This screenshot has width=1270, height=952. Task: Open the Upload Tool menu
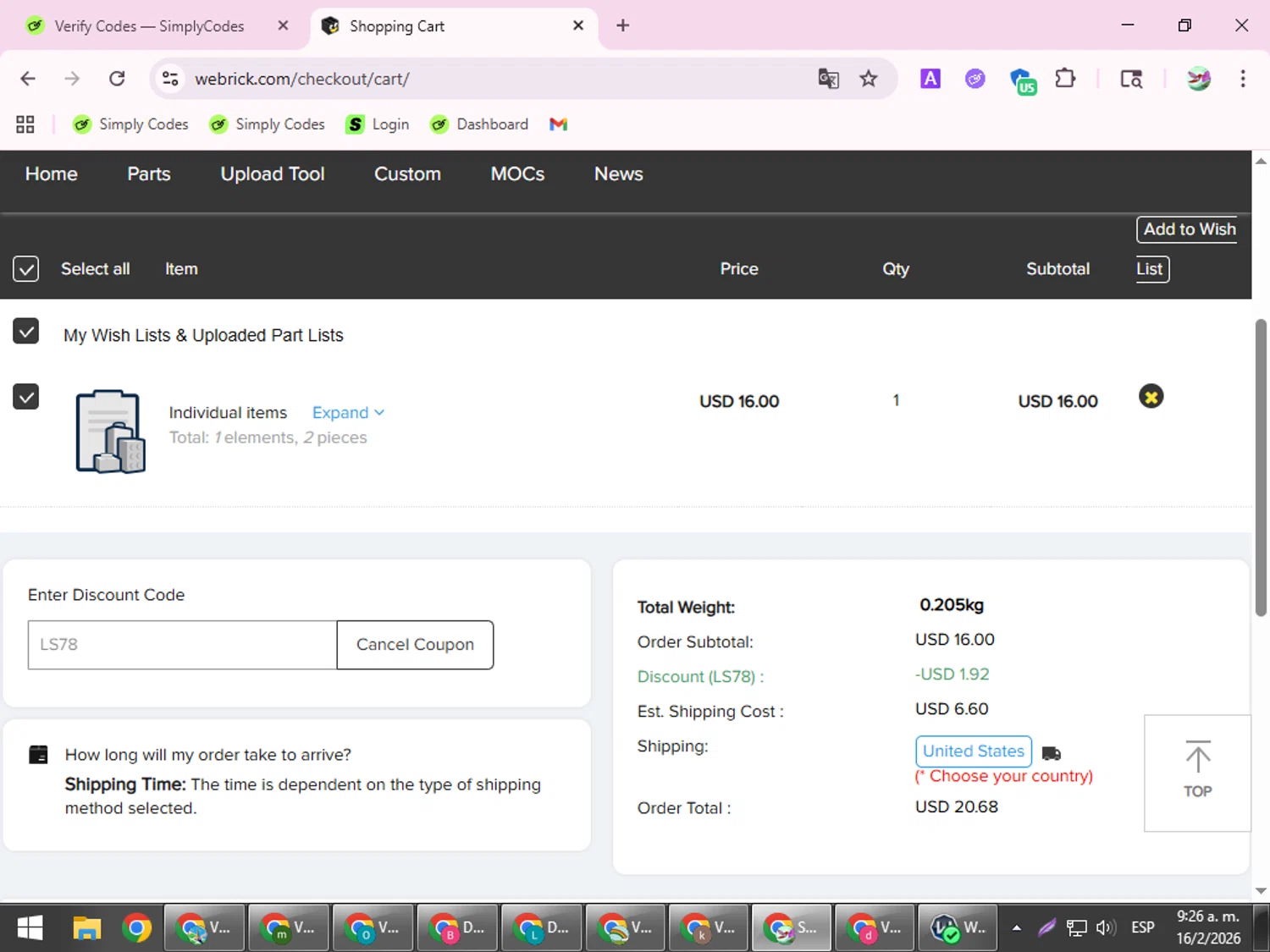point(273,173)
